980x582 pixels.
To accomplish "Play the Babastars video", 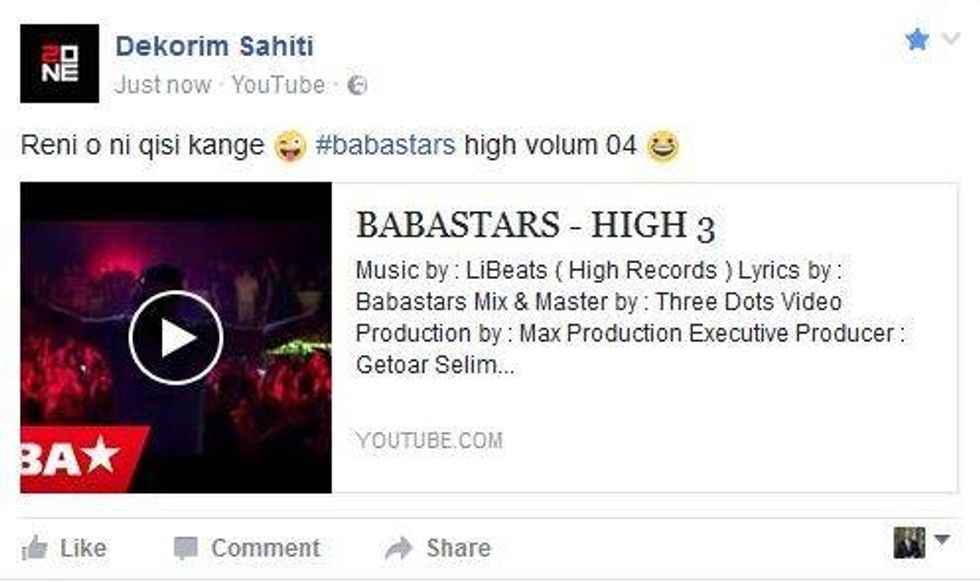I will point(176,338).
